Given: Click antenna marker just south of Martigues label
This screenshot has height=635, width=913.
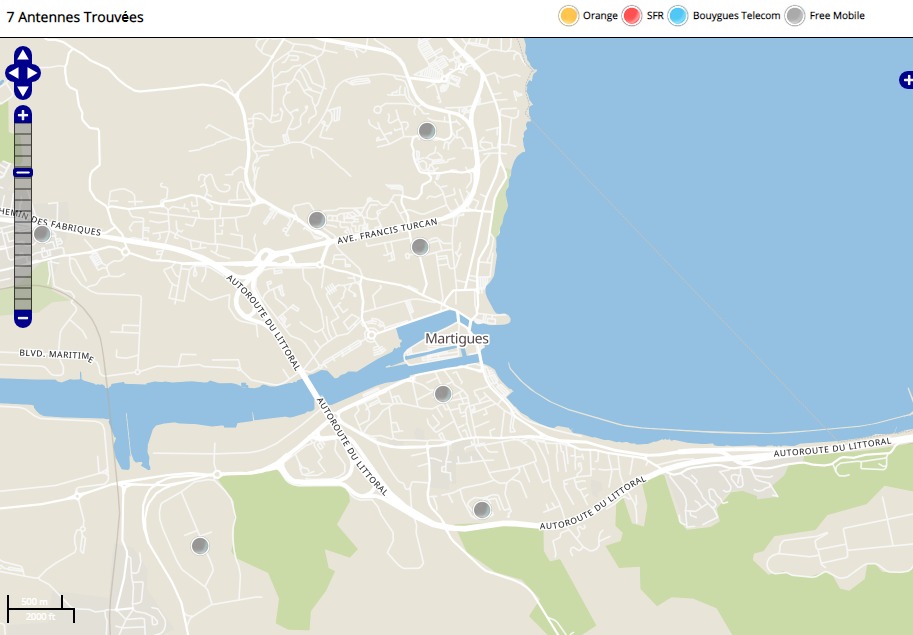Looking at the screenshot, I should pyautogui.click(x=443, y=394).
